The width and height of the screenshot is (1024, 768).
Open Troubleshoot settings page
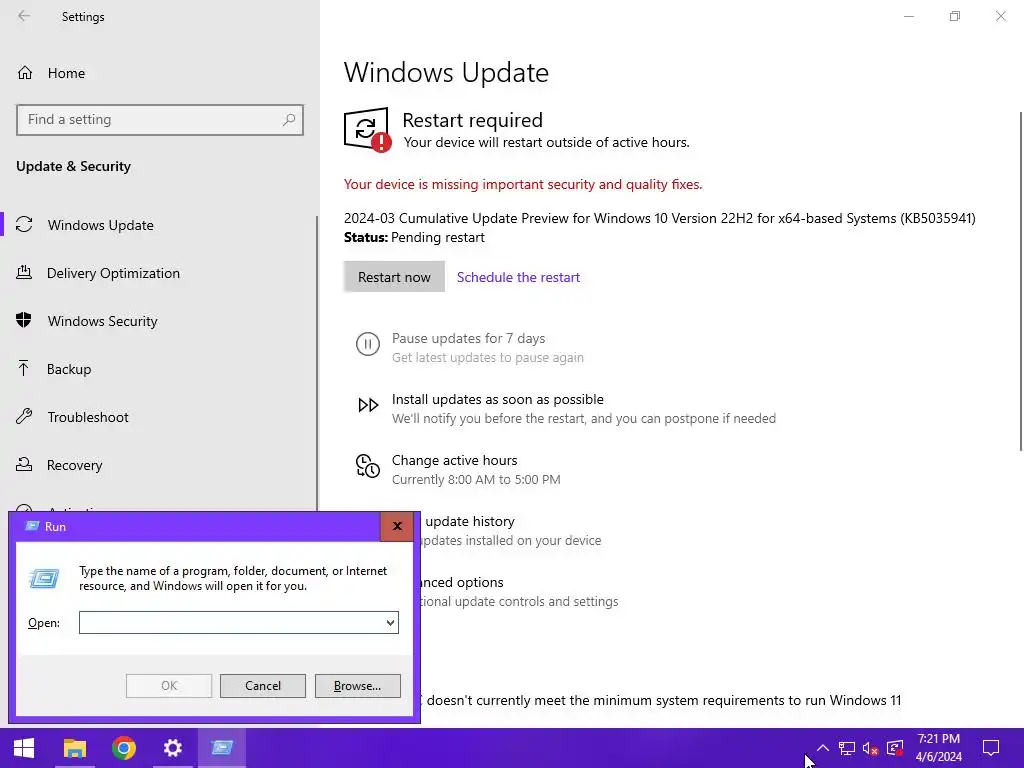click(x=88, y=417)
